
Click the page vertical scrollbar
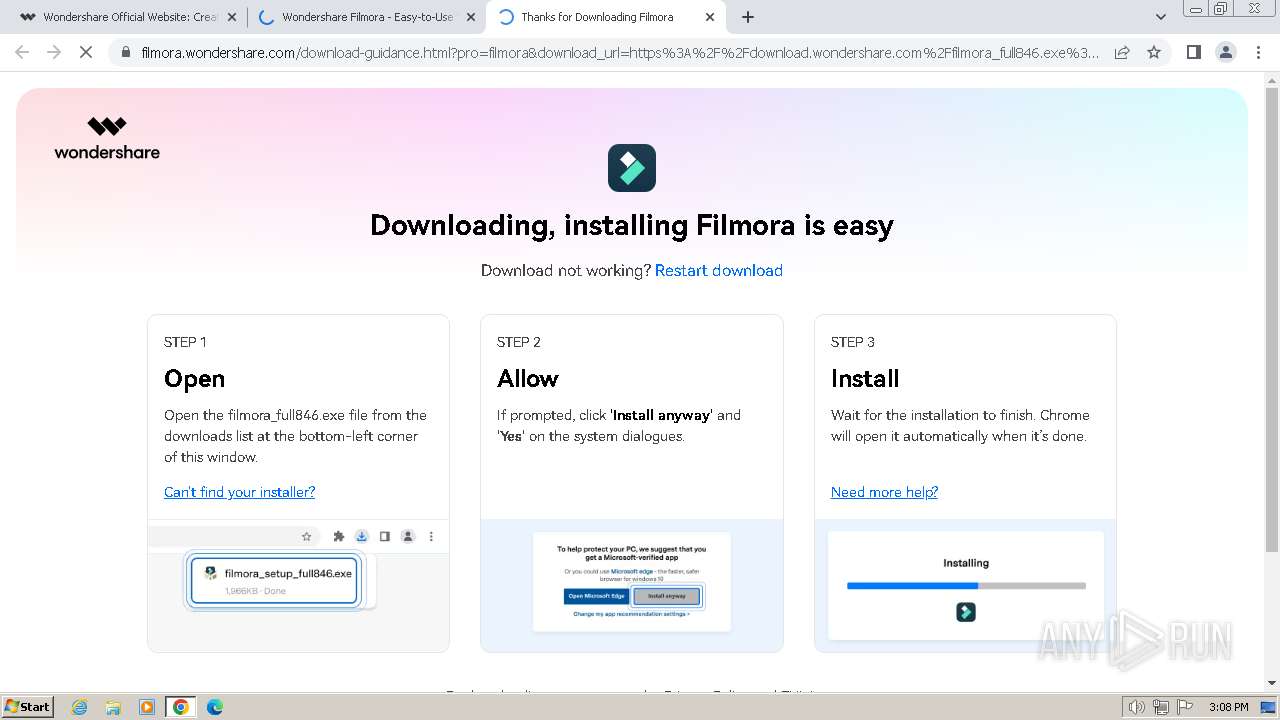click(x=1272, y=320)
